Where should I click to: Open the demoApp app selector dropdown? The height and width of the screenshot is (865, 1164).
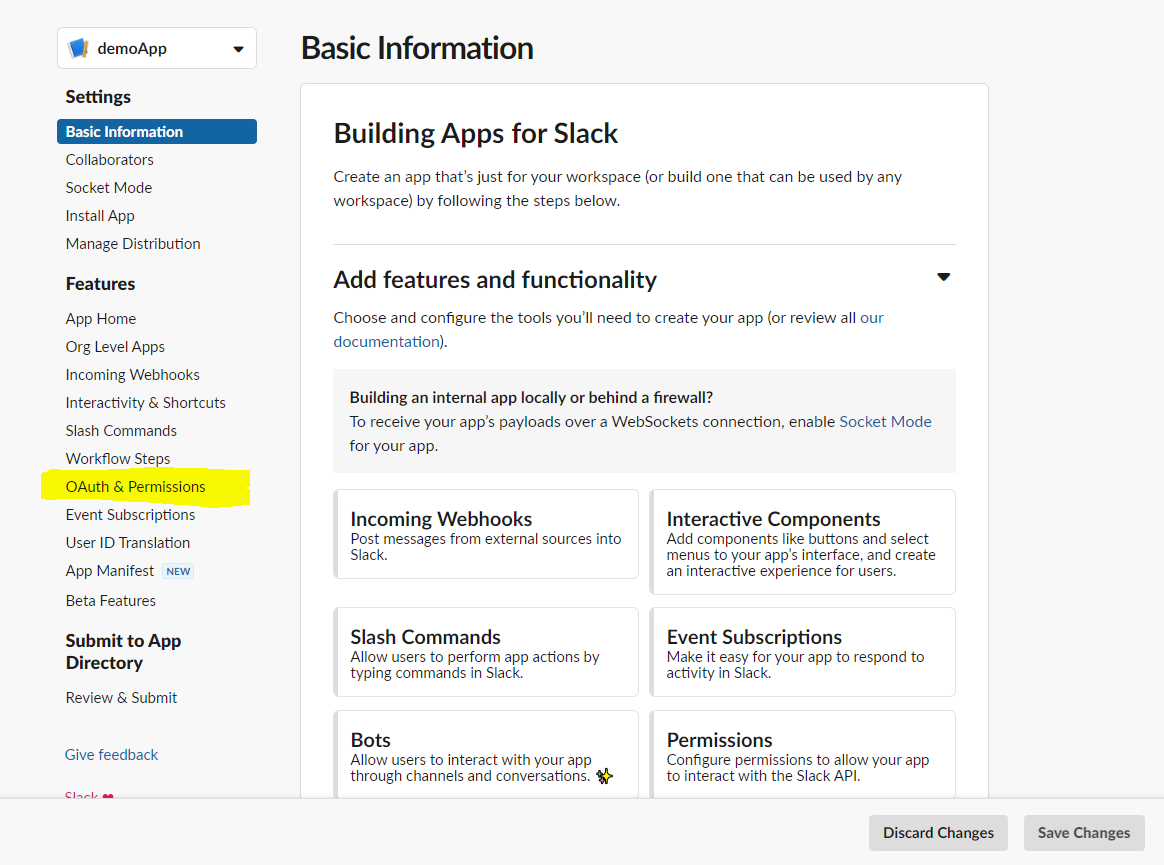[157, 48]
